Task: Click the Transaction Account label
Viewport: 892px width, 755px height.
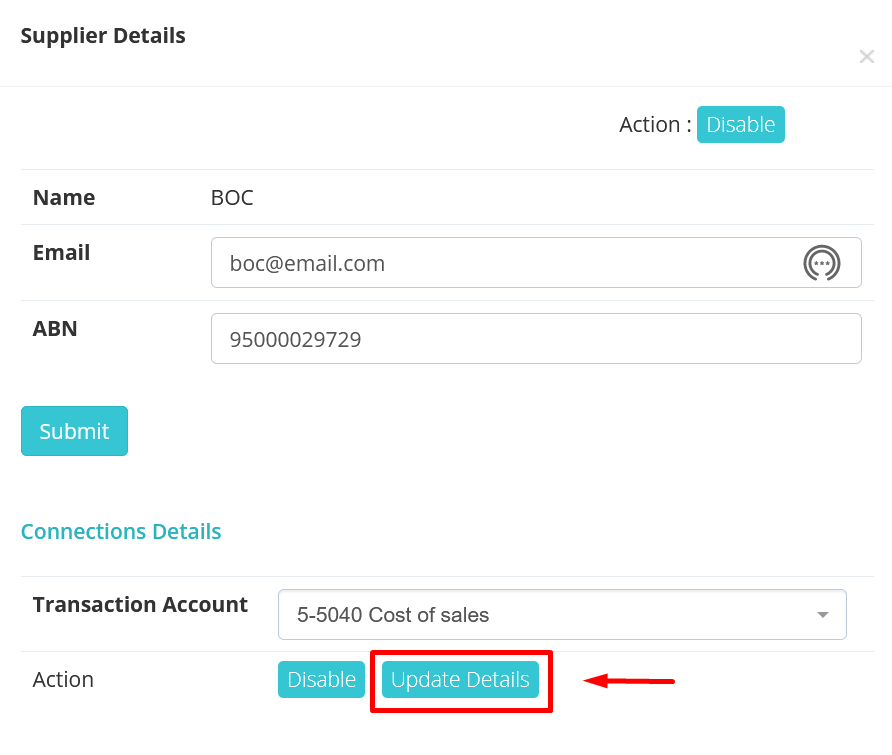Action: pos(140,605)
